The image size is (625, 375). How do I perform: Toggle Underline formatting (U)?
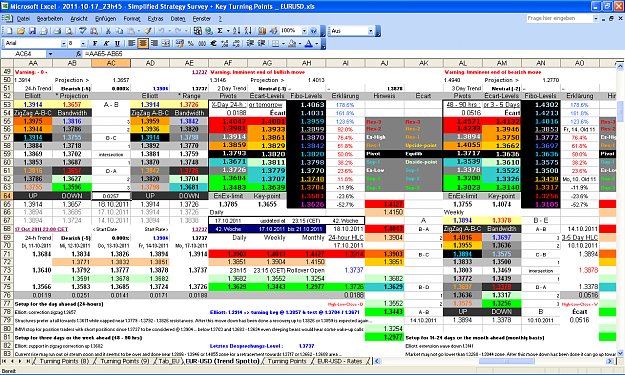point(117,43)
